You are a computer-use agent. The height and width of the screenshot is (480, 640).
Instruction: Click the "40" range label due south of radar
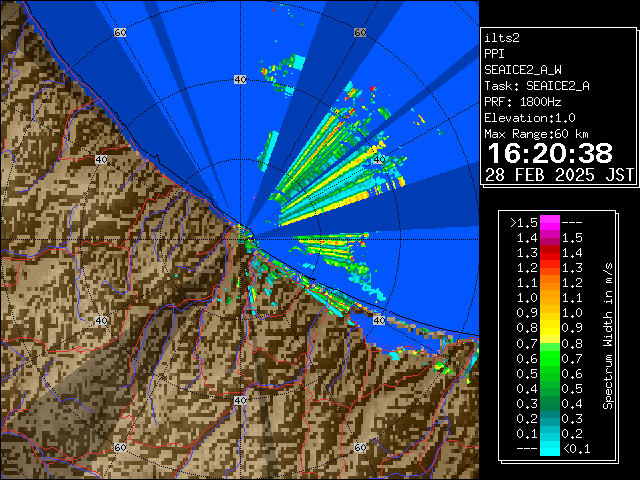pyautogui.click(x=240, y=400)
